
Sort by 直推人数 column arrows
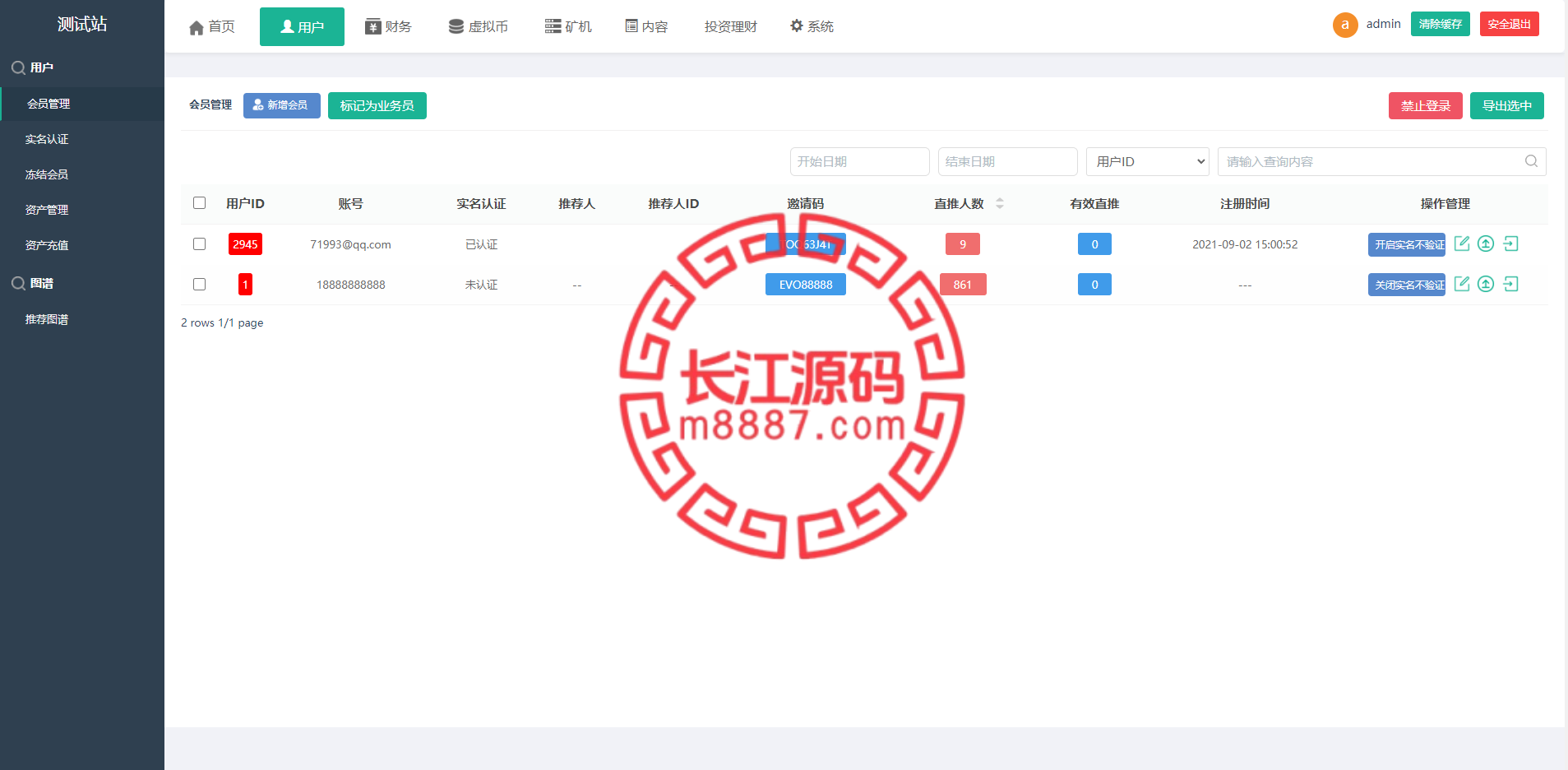1000,203
